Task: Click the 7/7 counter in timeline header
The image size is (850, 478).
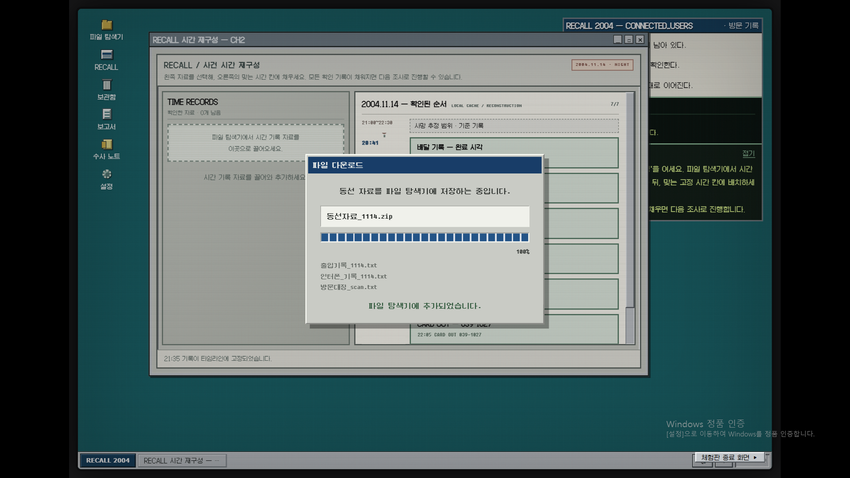Action: [614, 104]
